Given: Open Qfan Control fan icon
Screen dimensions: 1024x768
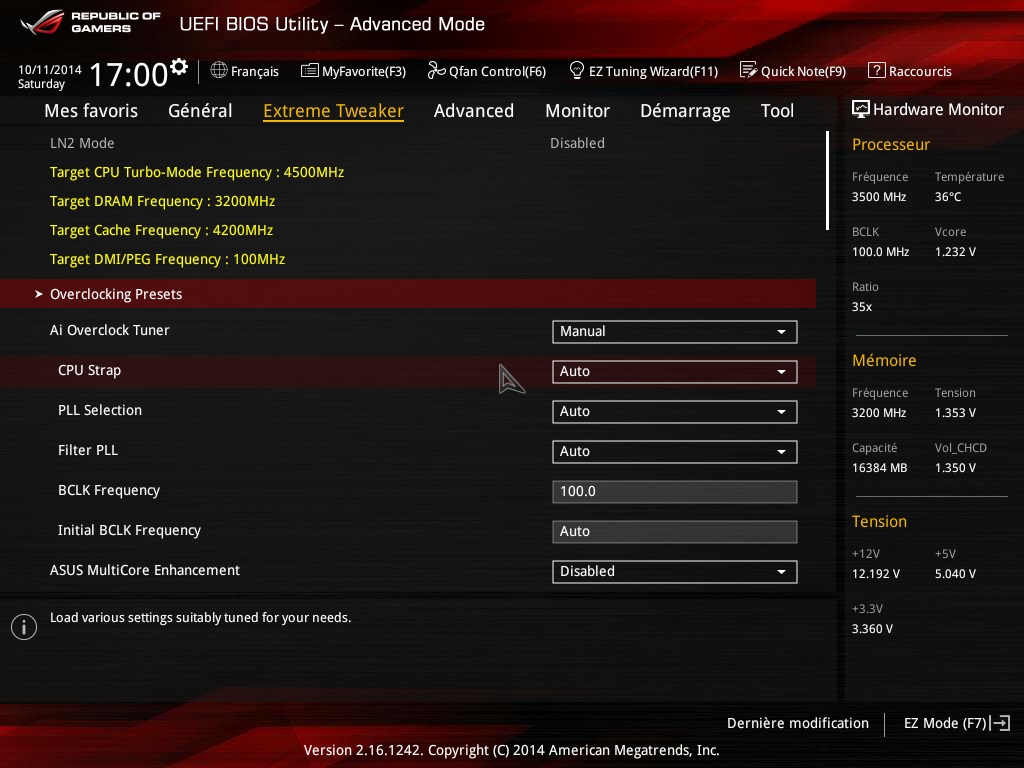Looking at the screenshot, I should pyautogui.click(x=436, y=71).
